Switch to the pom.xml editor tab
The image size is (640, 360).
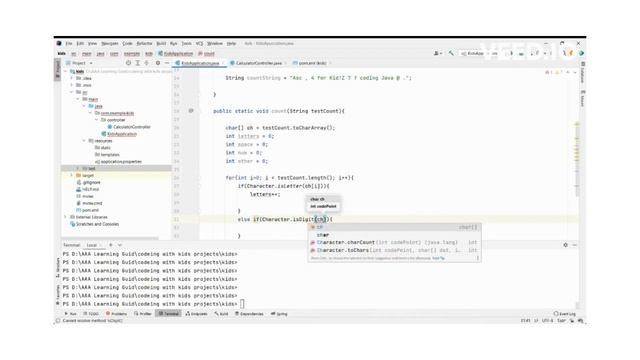tap(312, 63)
